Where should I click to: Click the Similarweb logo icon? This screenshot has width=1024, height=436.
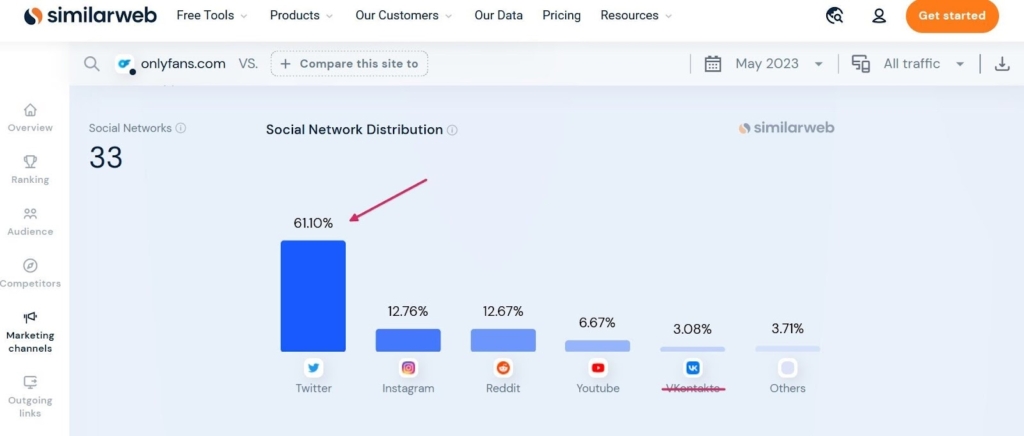33,16
